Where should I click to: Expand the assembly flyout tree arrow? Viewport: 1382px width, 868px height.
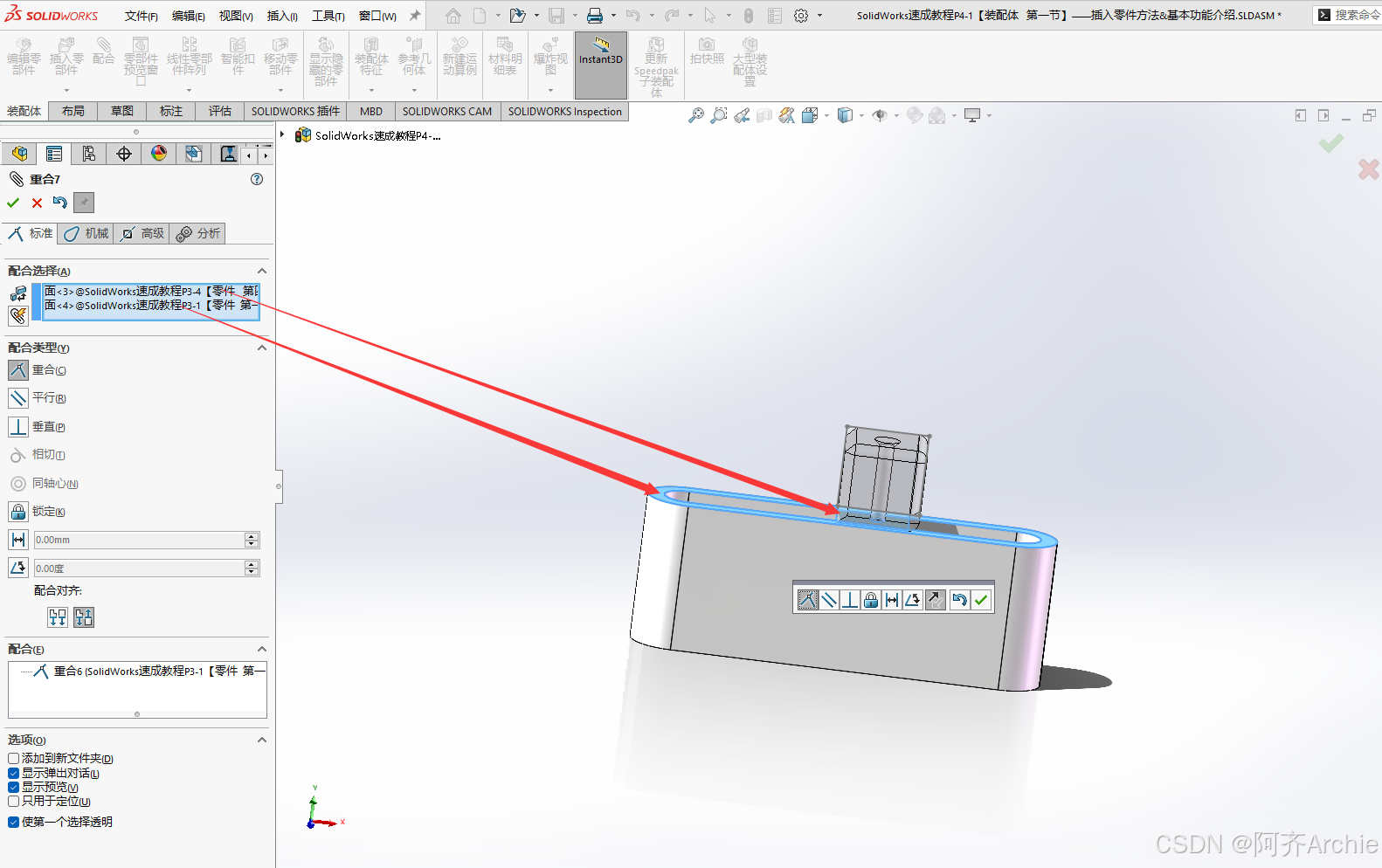[282, 134]
